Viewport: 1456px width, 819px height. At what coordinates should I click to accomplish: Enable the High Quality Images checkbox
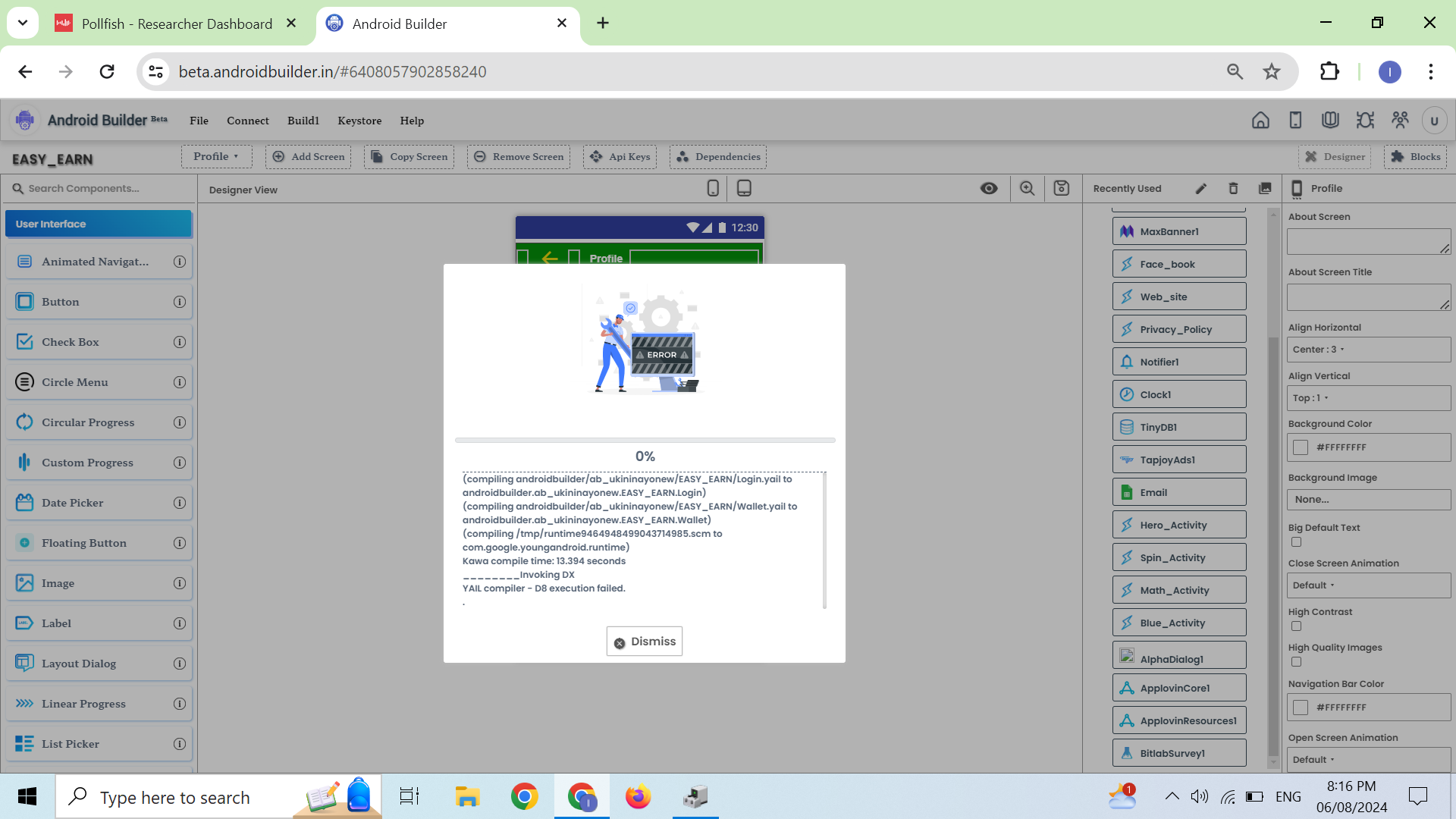click(1296, 662)
